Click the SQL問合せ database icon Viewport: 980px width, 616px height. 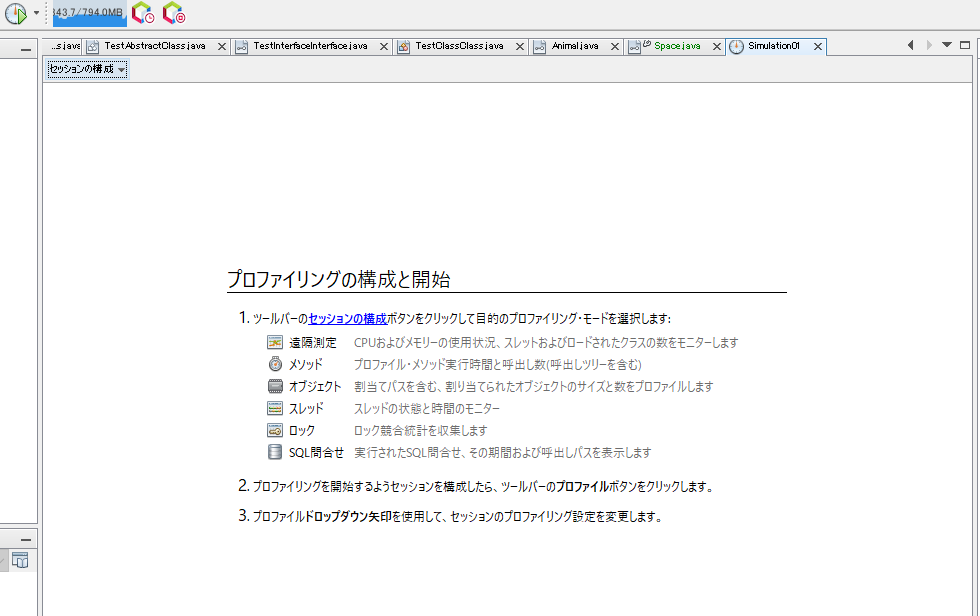(275, 452)
